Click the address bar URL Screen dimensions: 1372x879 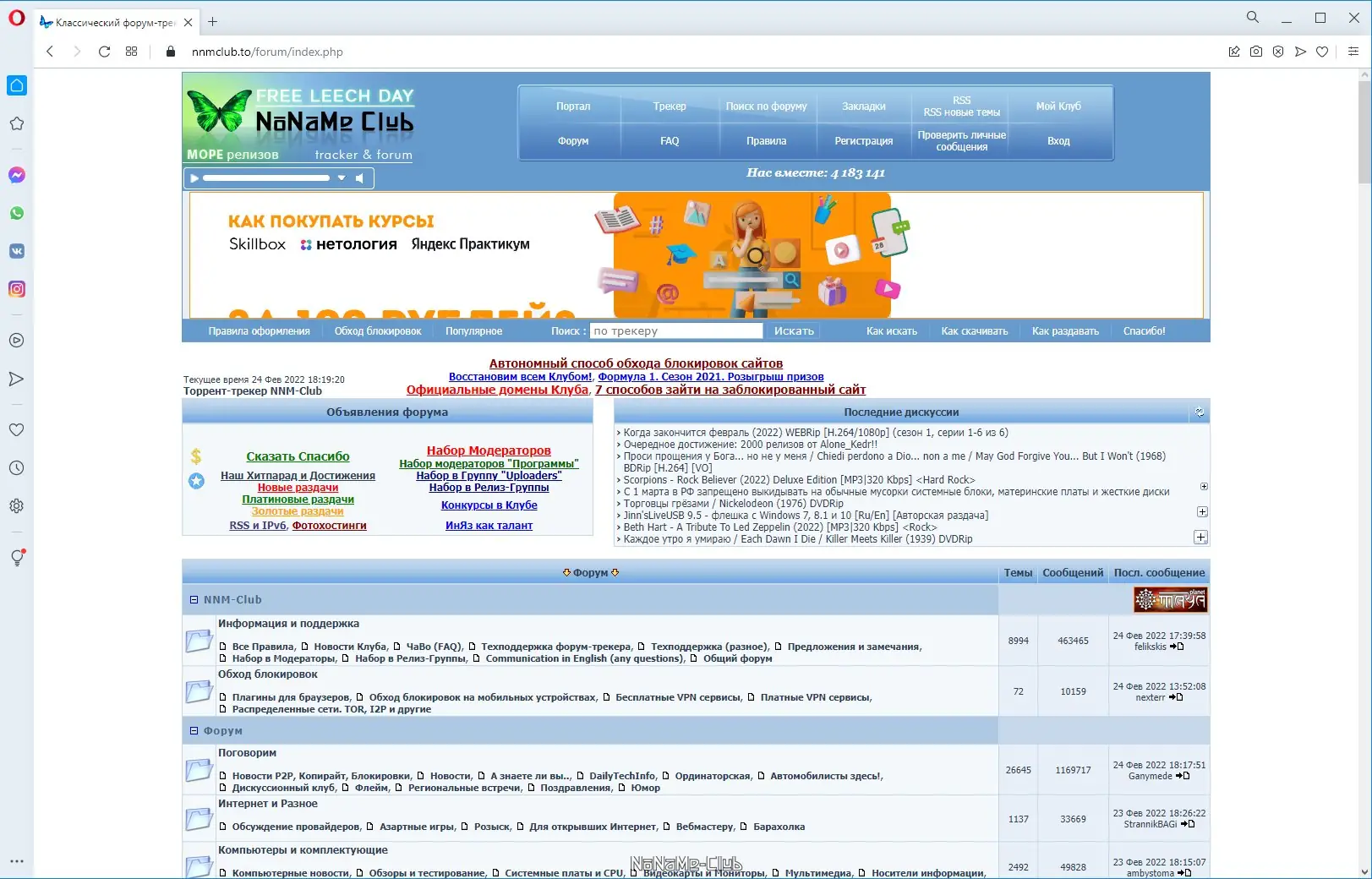click(x=267, y=52)
